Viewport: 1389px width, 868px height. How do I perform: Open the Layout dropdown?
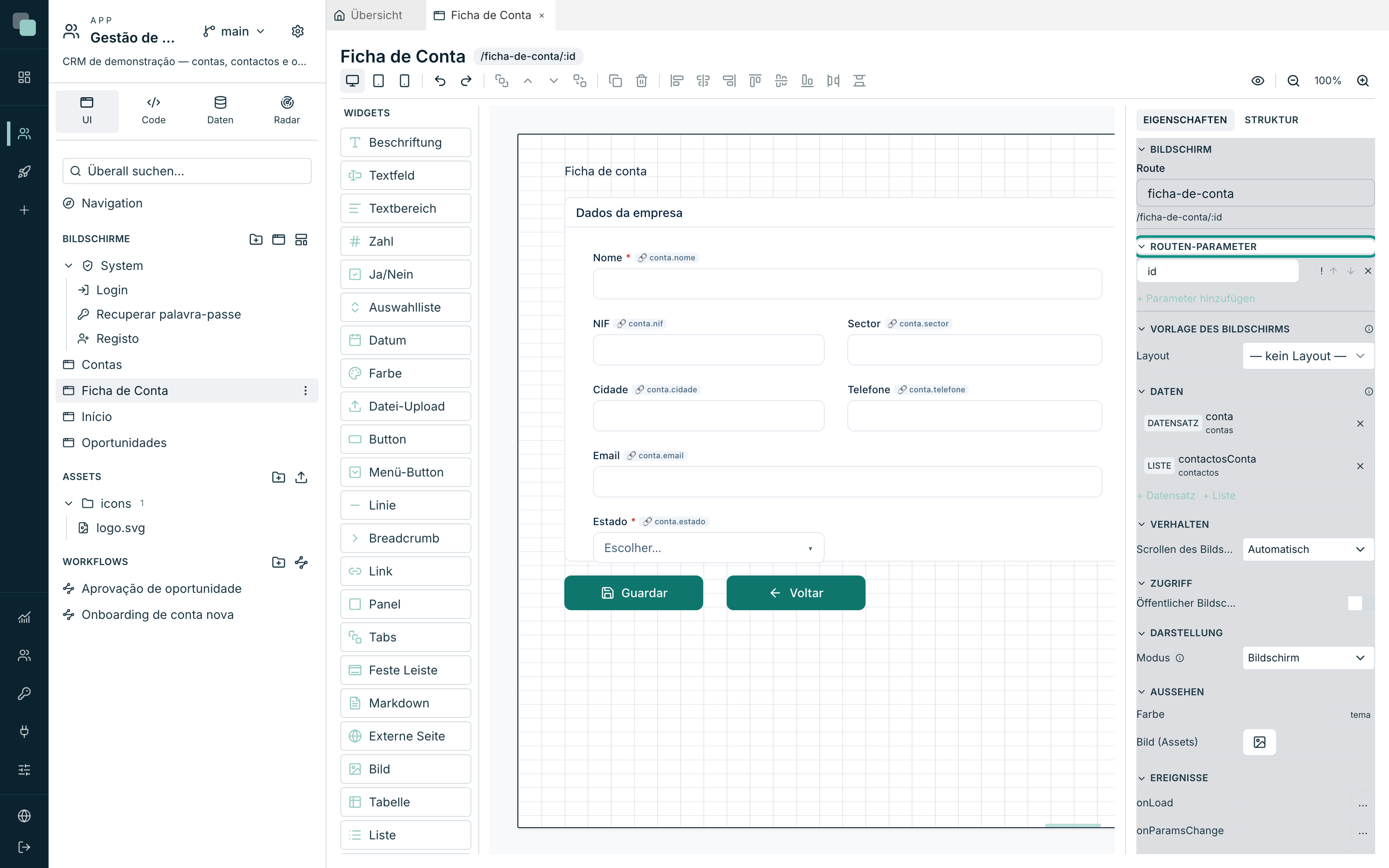(1308, 356)
